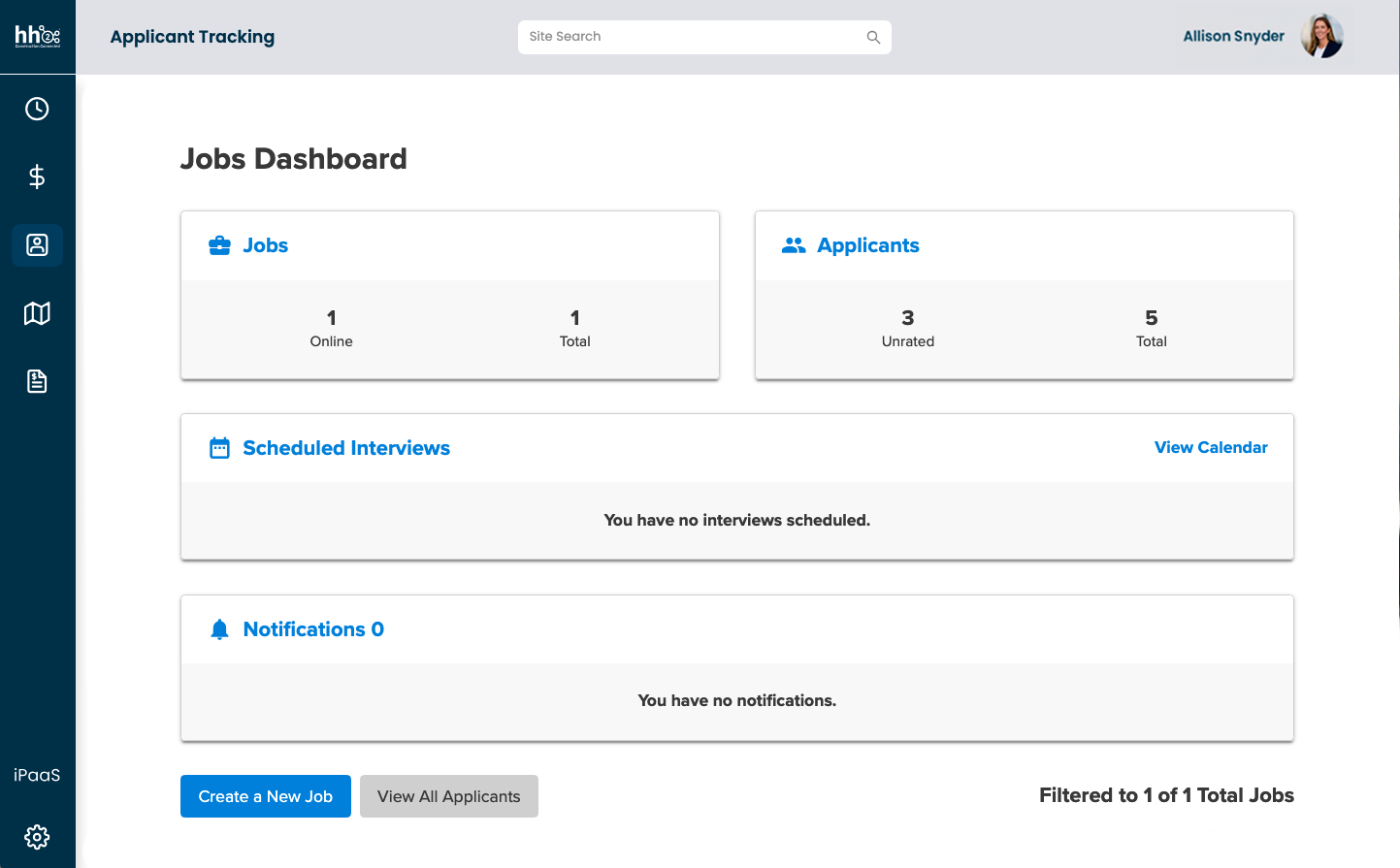The width and height of the screenshot is (1400, 868).
Task: Click the hh2 logo in top-left corner
Action: click(x=37, y=37)
